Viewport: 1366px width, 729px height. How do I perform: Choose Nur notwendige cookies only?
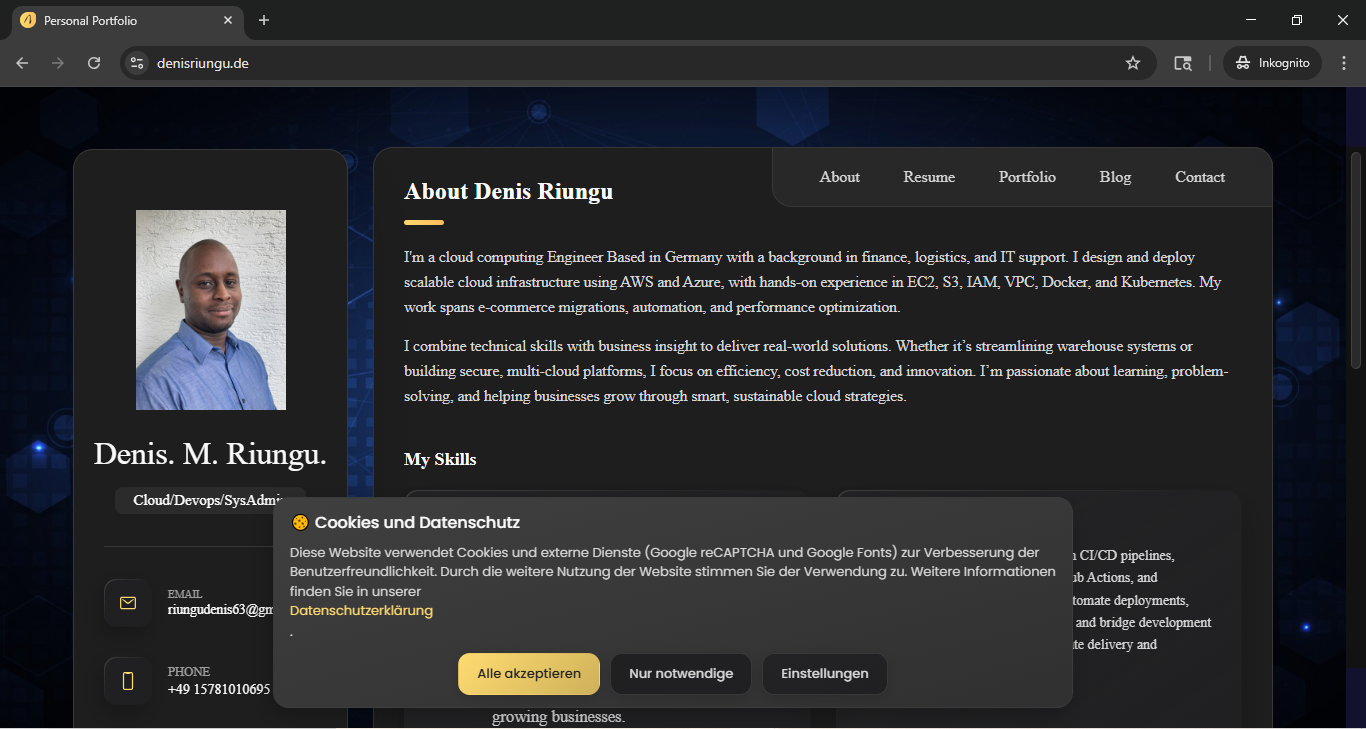point(681,674)
